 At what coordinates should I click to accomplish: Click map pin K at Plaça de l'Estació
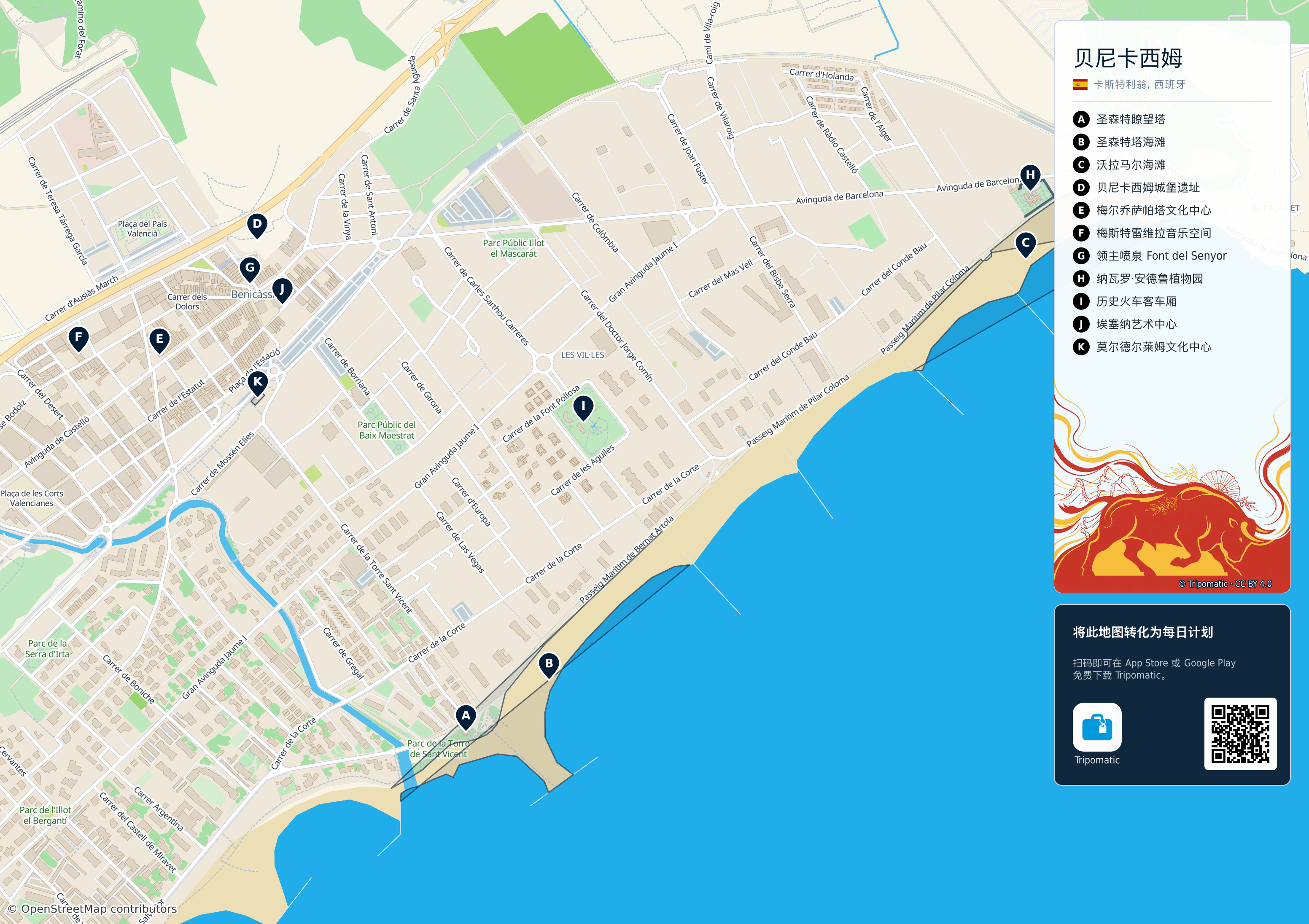coord(258,383)
